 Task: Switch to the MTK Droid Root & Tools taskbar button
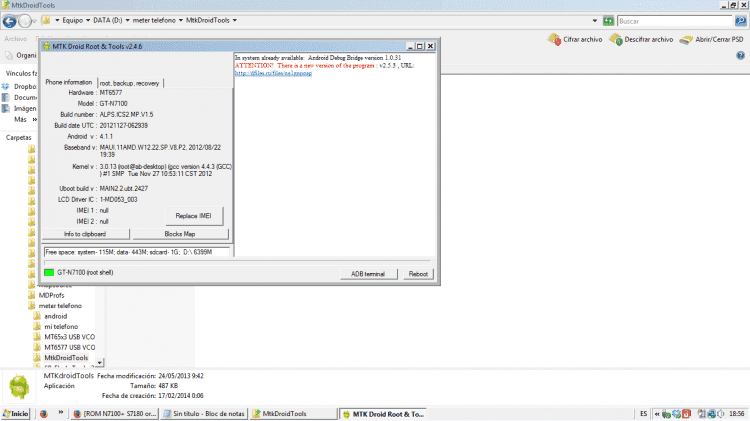click(384, 414)
